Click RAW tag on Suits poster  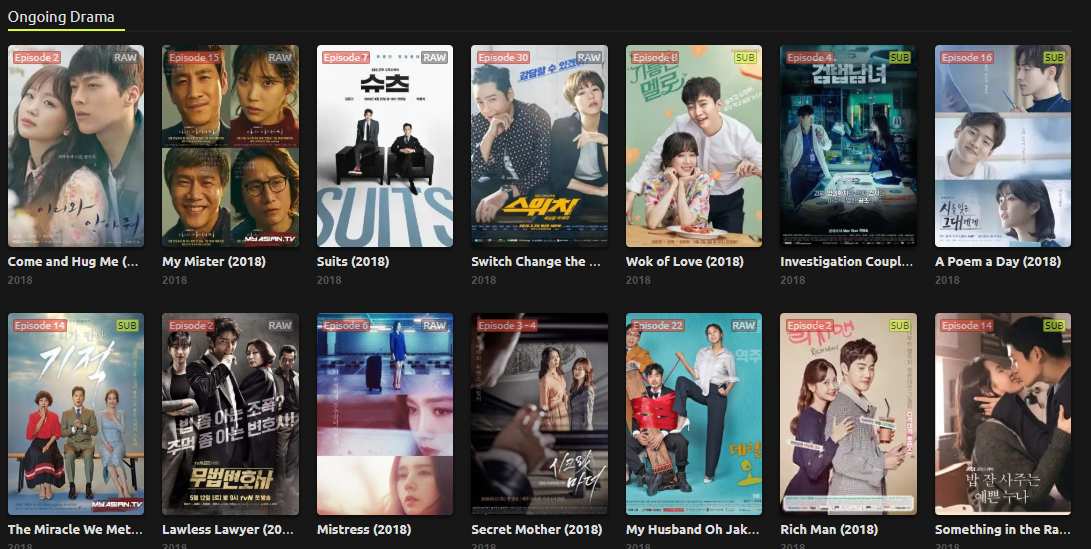point(435,58)
